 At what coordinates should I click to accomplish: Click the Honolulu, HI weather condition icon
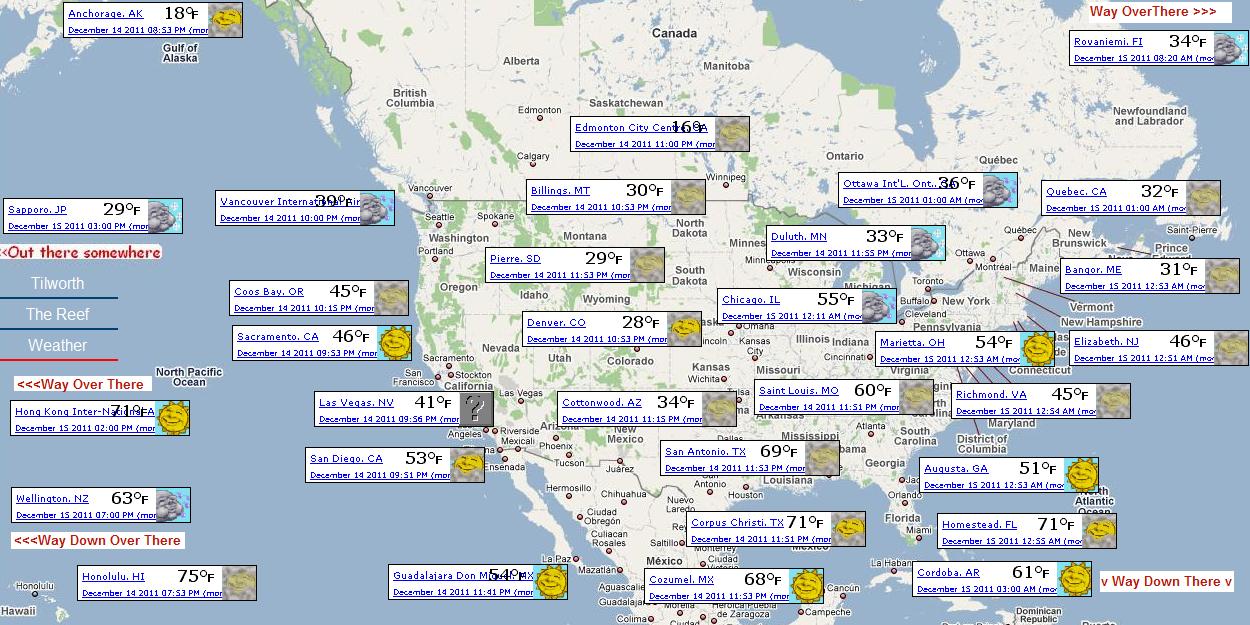[x=239, y=583]
